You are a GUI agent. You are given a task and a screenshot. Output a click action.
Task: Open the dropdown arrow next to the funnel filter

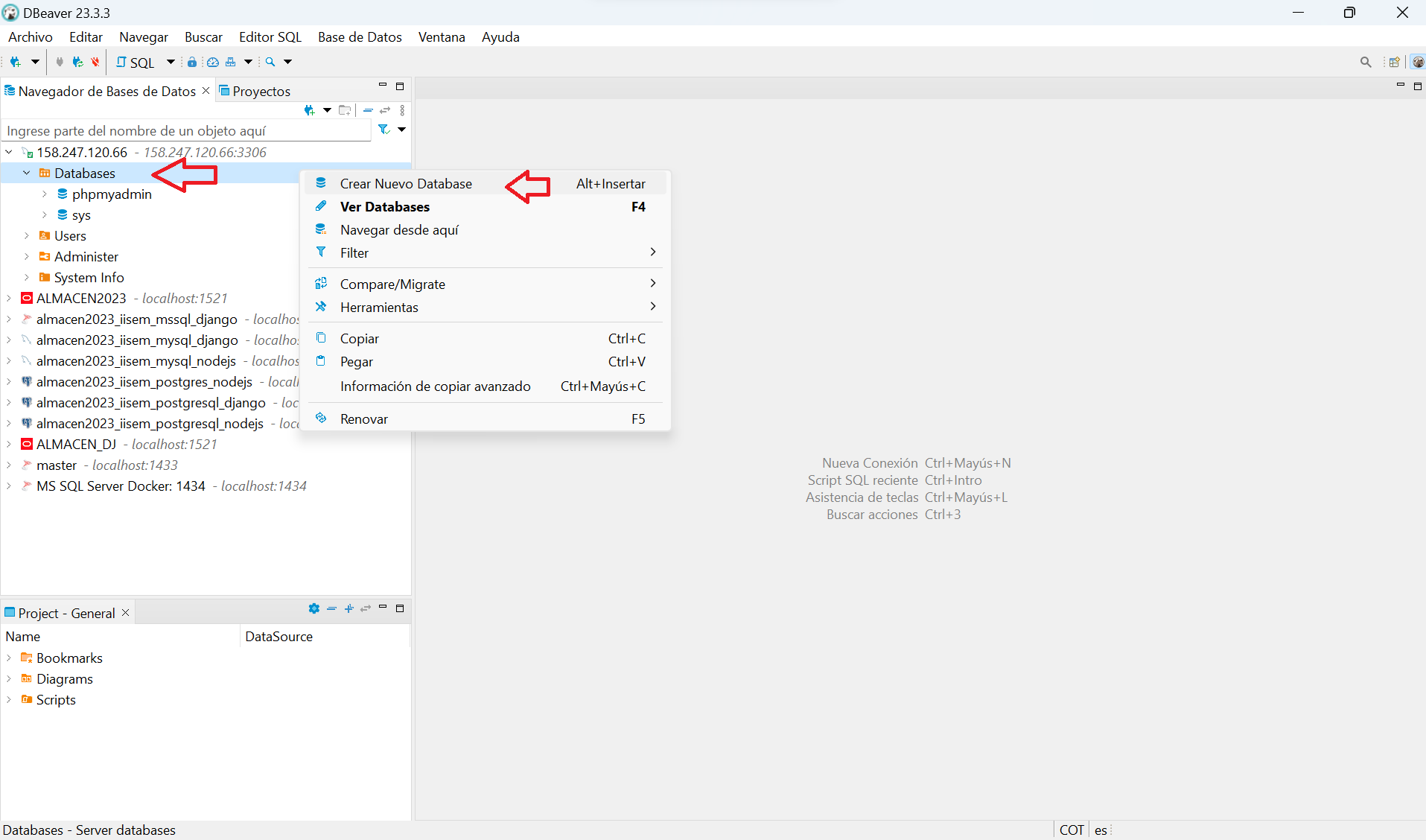401,130
